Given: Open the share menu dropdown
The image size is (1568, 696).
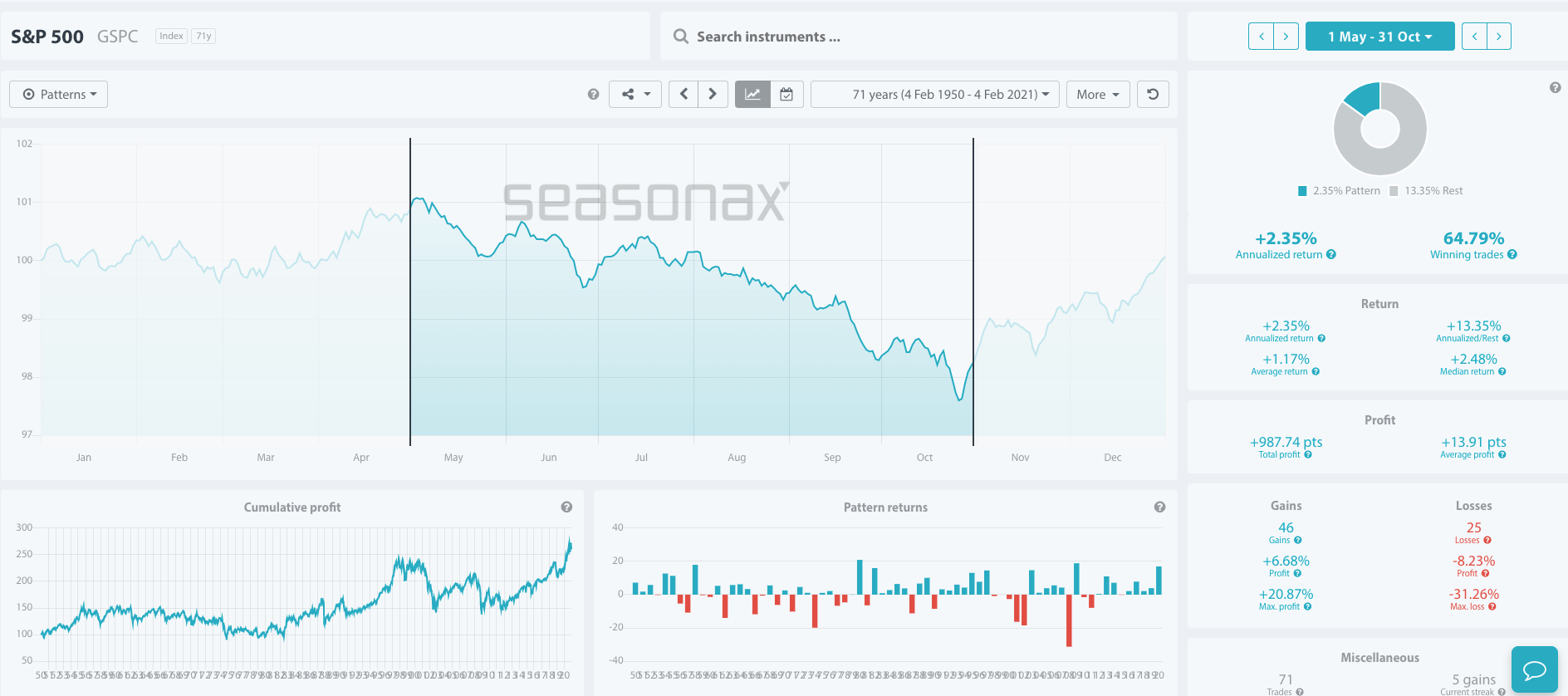Looking at the screenshot, I should click(635, 94).
